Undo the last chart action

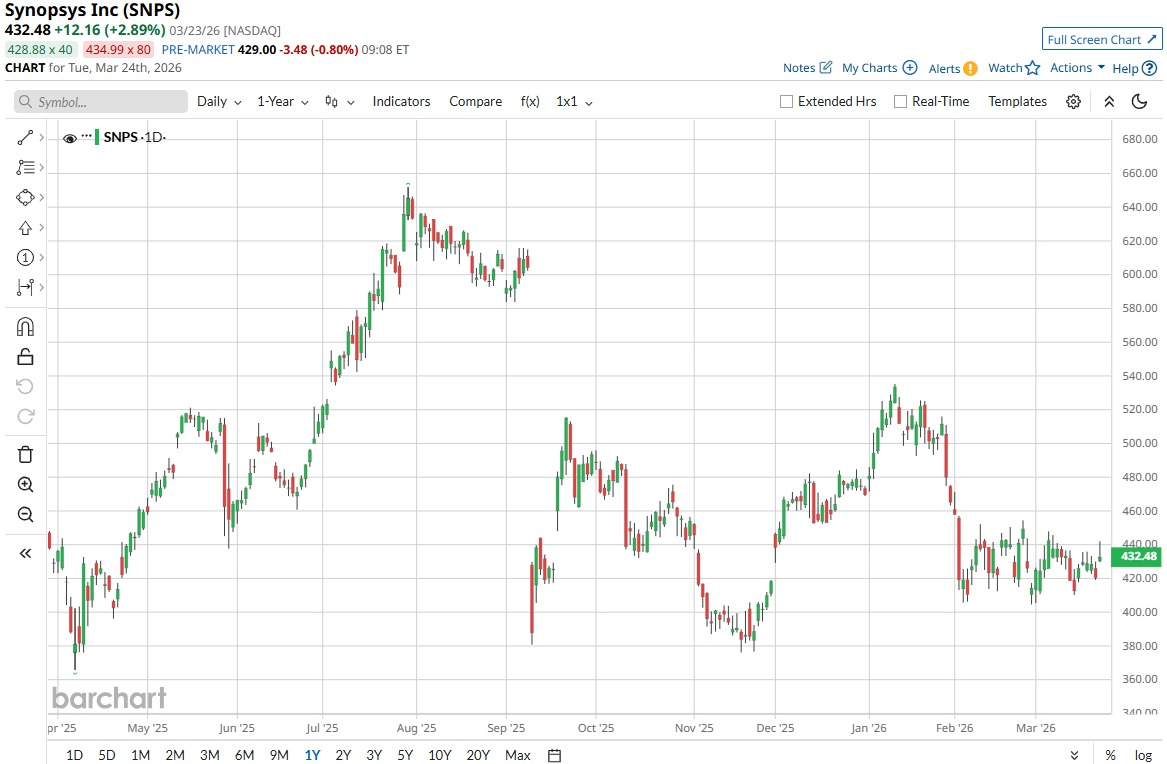point(25,386)
